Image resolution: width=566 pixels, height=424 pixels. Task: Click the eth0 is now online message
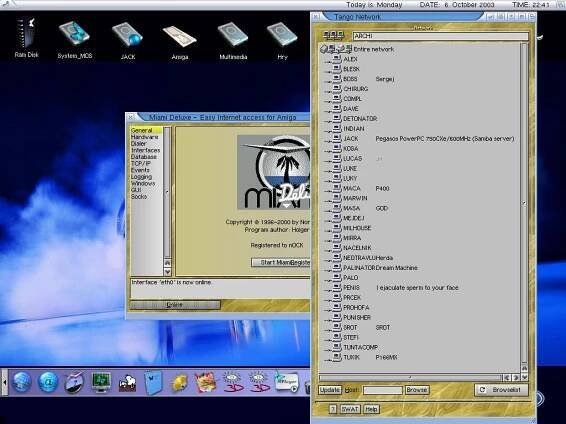171,282
